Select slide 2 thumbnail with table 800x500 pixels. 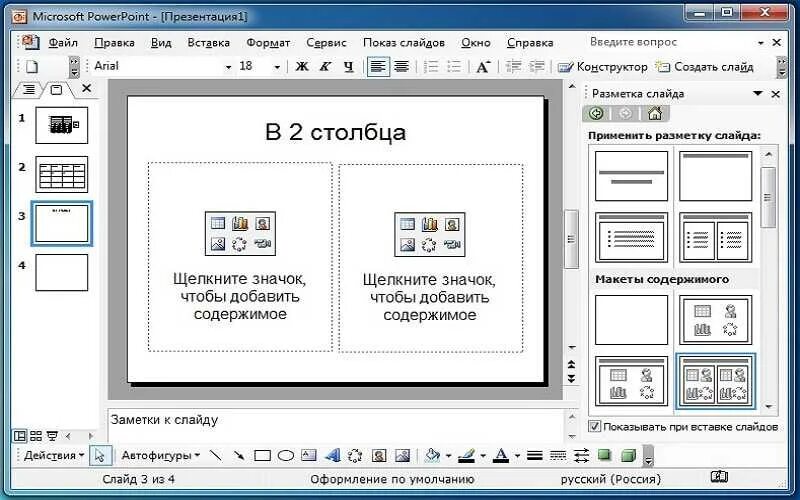62,174
